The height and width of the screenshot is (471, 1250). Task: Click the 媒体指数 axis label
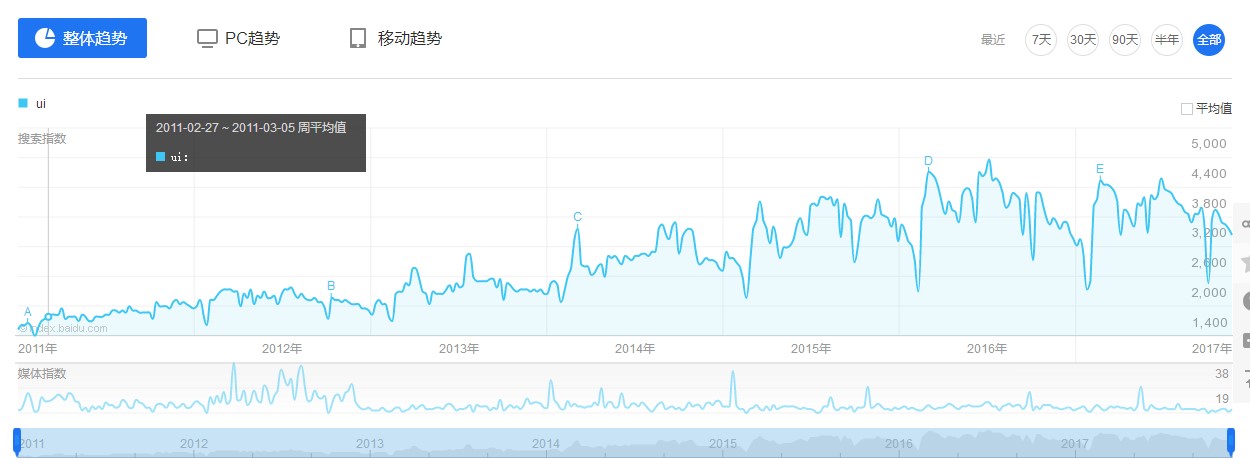(x=42, y=374)
